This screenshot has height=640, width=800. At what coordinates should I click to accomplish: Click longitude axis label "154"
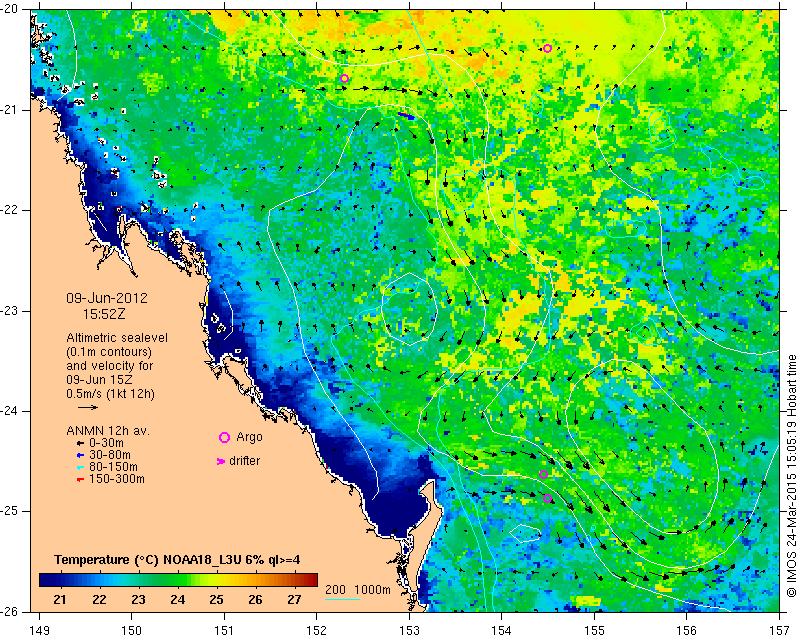502,630
